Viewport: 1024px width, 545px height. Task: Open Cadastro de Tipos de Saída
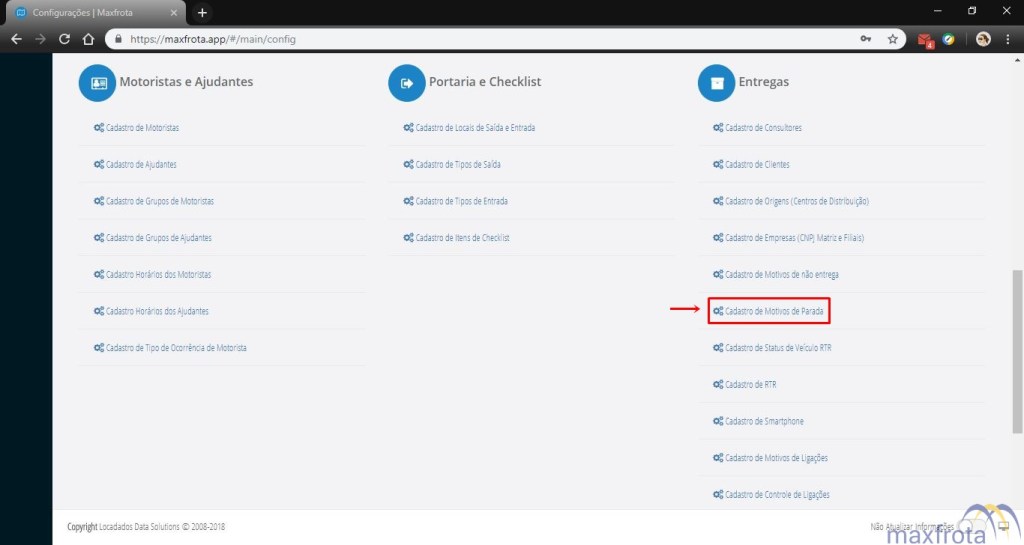[x=456, y=165]
